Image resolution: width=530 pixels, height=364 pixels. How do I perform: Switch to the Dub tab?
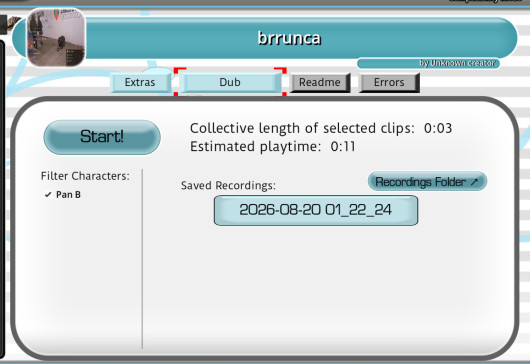point(230,82)
